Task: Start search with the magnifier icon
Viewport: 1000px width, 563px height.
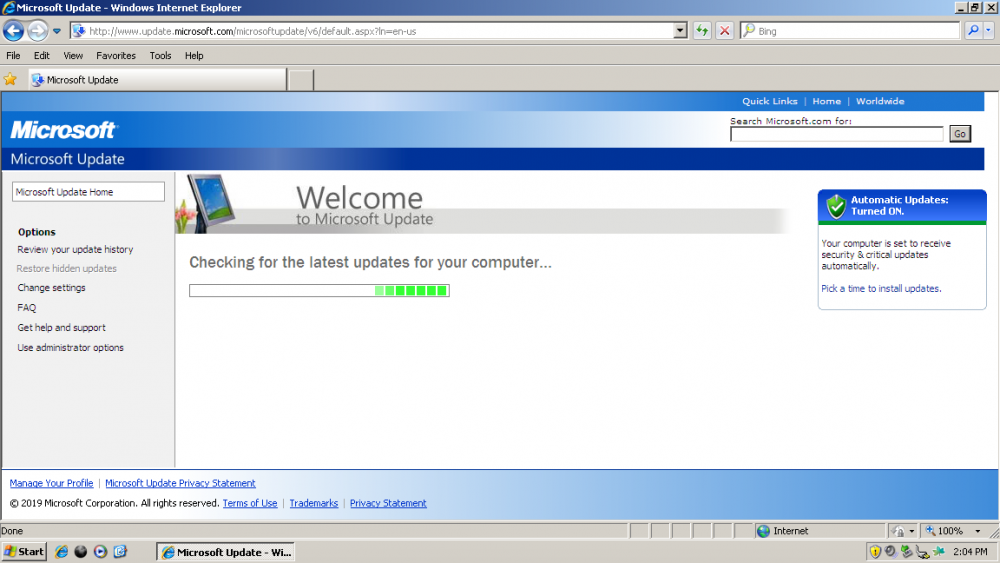Action: point(973,31)
